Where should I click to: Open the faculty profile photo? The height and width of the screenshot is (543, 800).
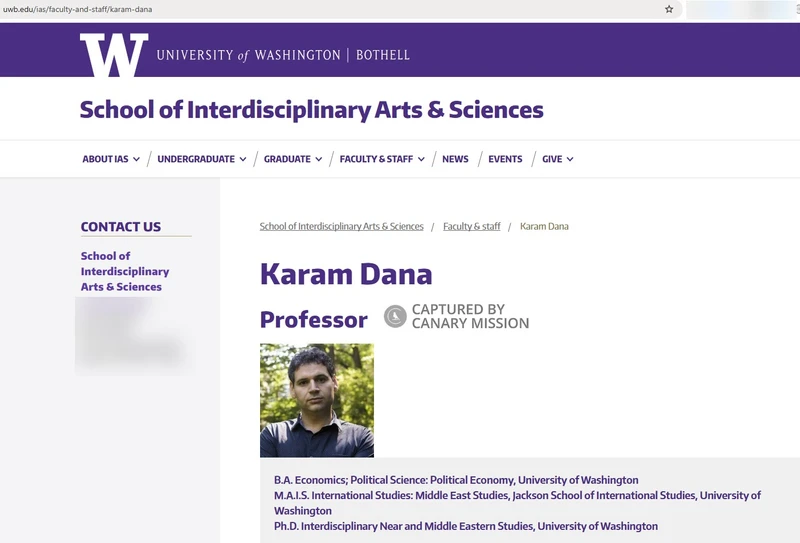pos(317,400)
